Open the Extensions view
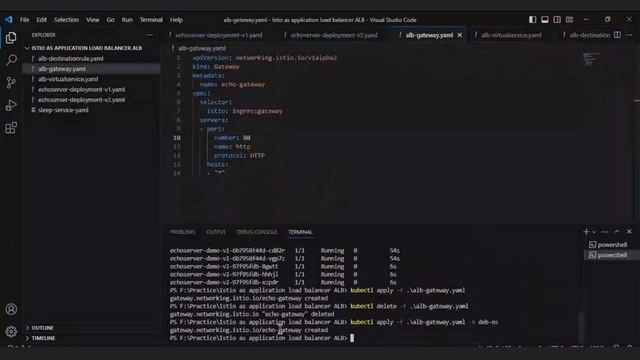Screen dimensions: 640x360 coord(11,128)
